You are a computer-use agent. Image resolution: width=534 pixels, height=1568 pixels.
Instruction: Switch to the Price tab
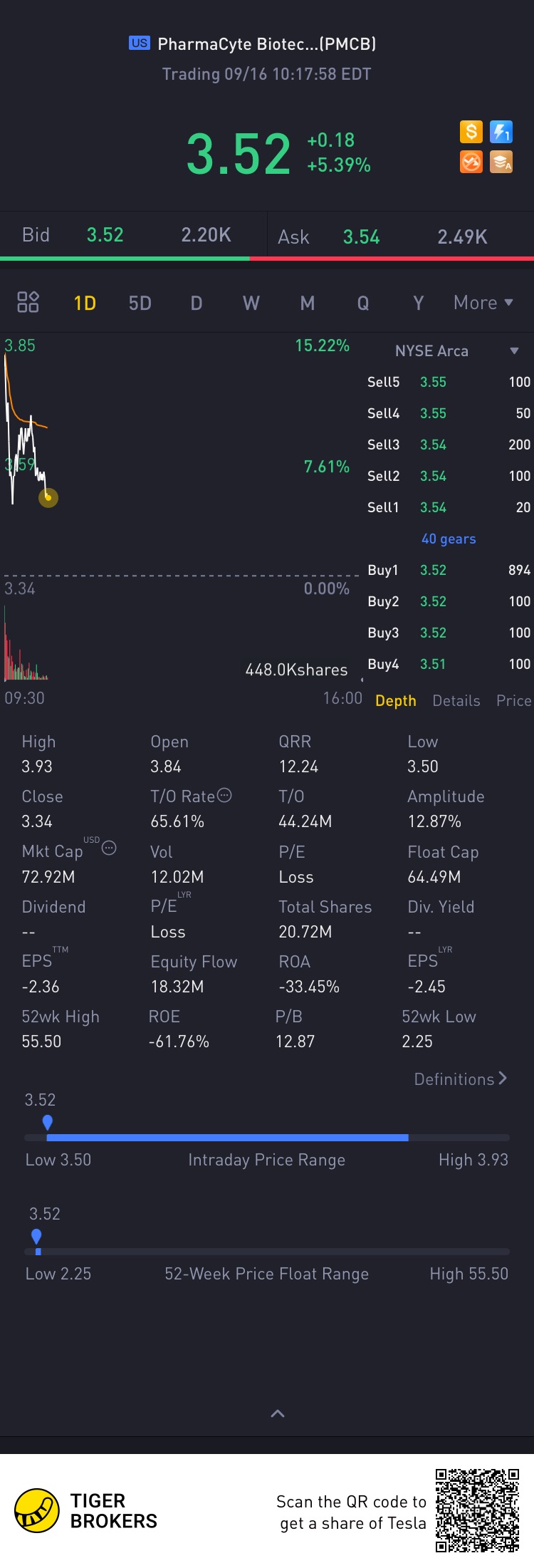pos(514,700)
